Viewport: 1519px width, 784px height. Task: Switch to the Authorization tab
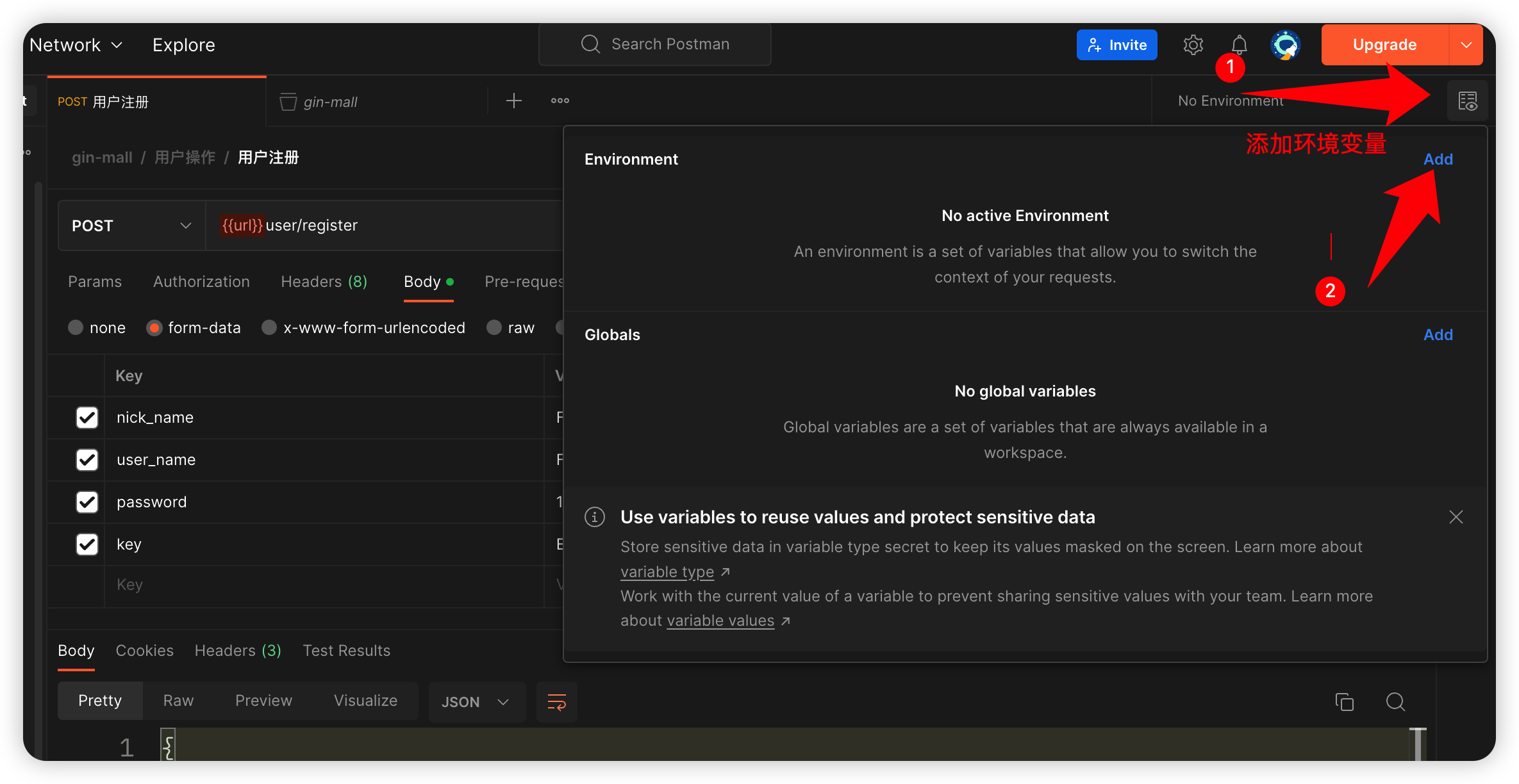(201, 282)
